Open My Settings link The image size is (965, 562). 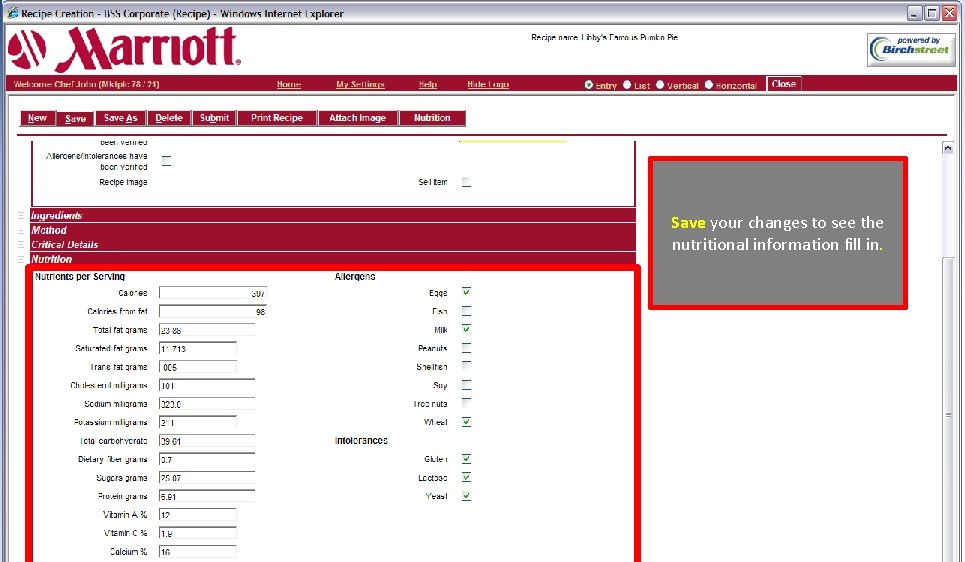[360, 84]
